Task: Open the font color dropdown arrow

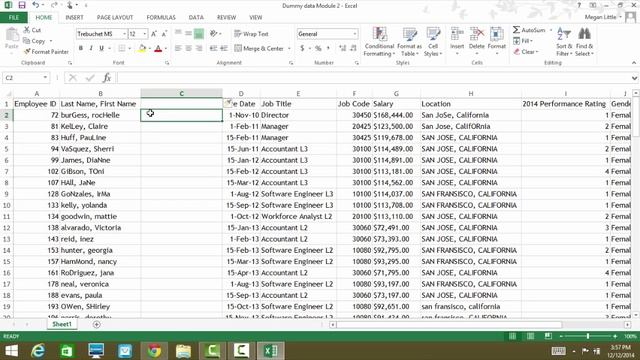Action: (x=166, y=49)
